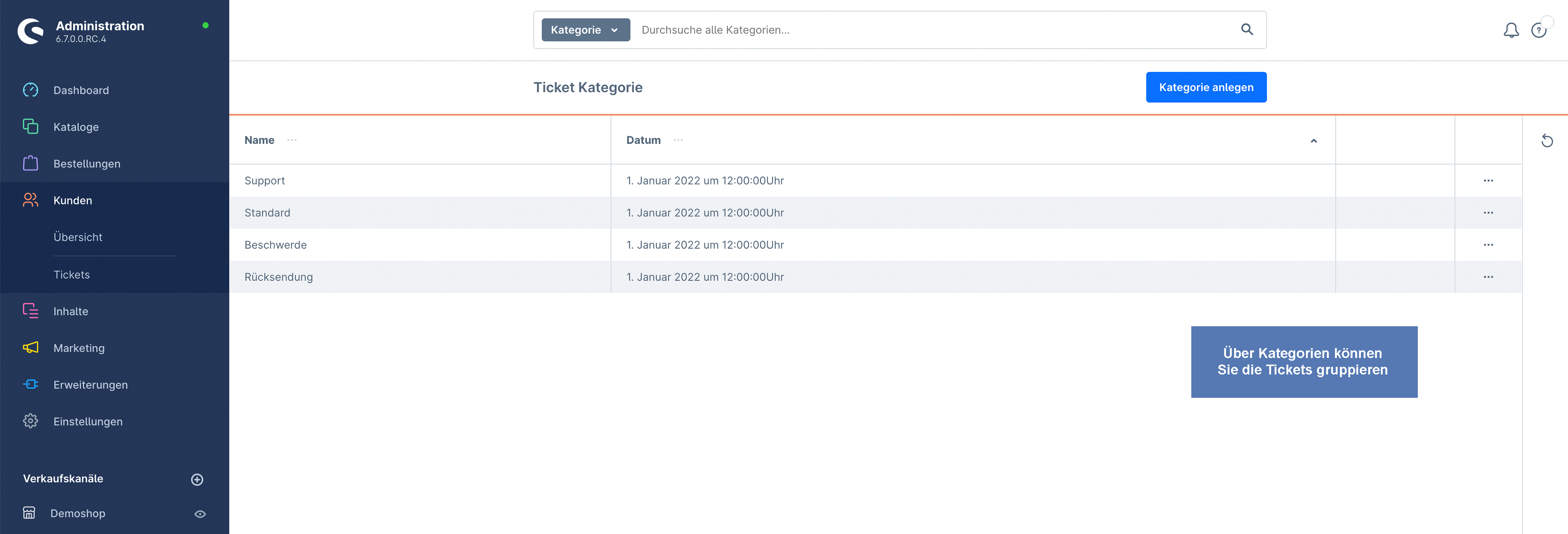This screenshot has width=1568, height=534.
Task: Reset the grid with the refresh icon
Action: (1547, 141)
